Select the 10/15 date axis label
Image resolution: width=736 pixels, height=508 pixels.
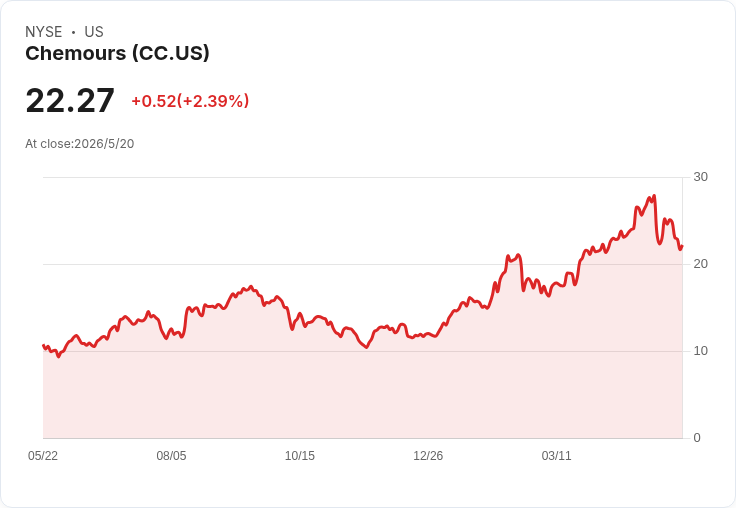(x=300, y=456)
